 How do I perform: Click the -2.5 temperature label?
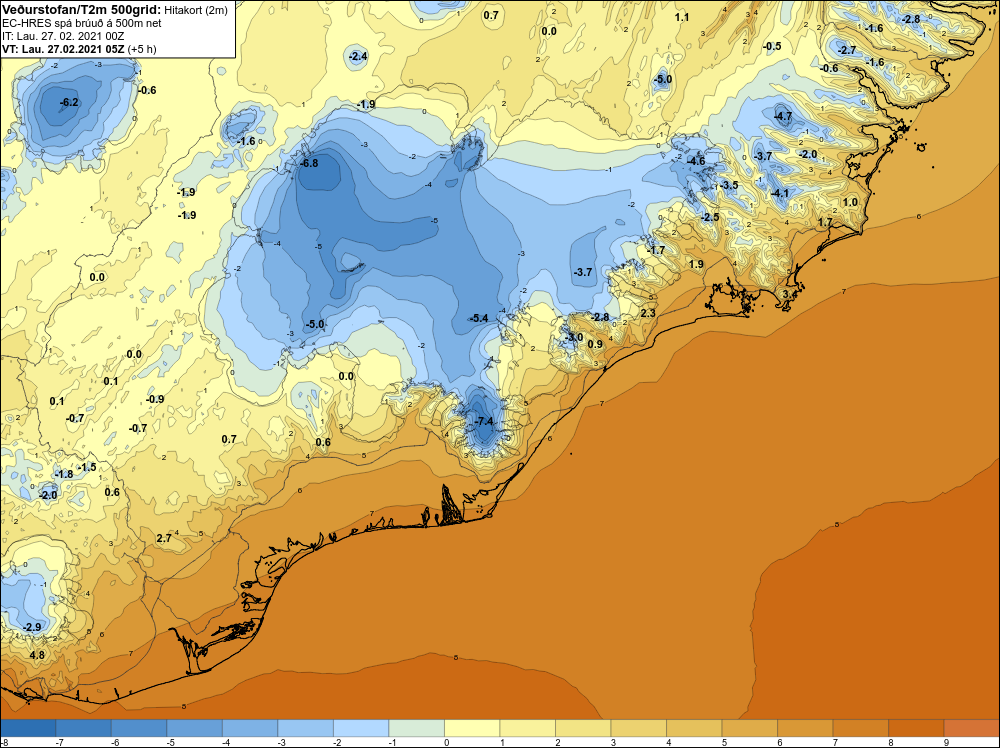(709, 217)
